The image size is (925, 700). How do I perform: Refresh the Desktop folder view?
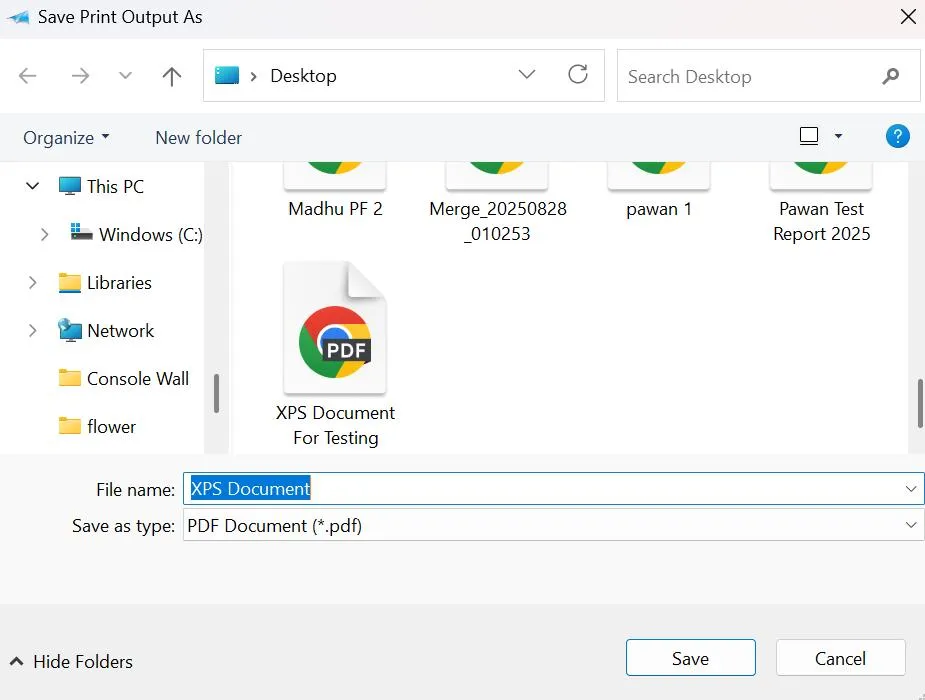[578, 75]
